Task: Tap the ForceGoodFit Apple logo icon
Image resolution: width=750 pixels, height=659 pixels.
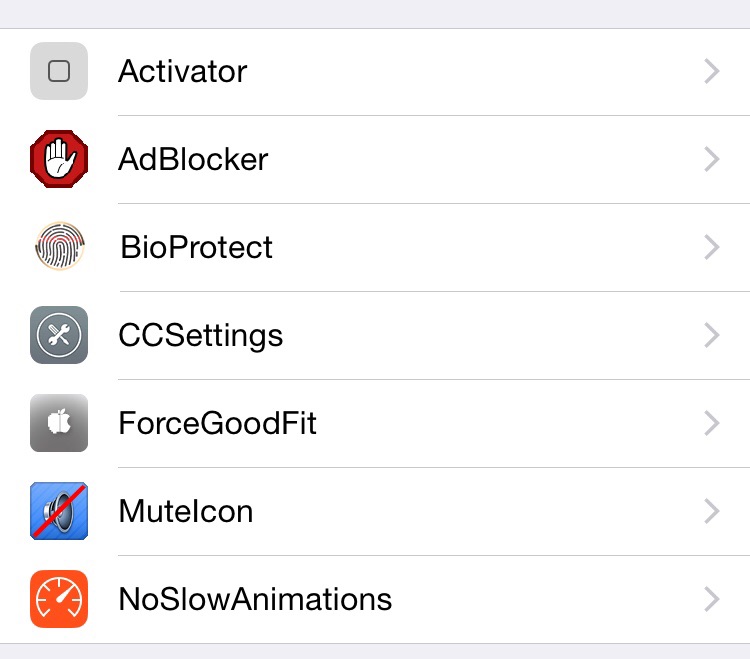Action: pos(59,423)
